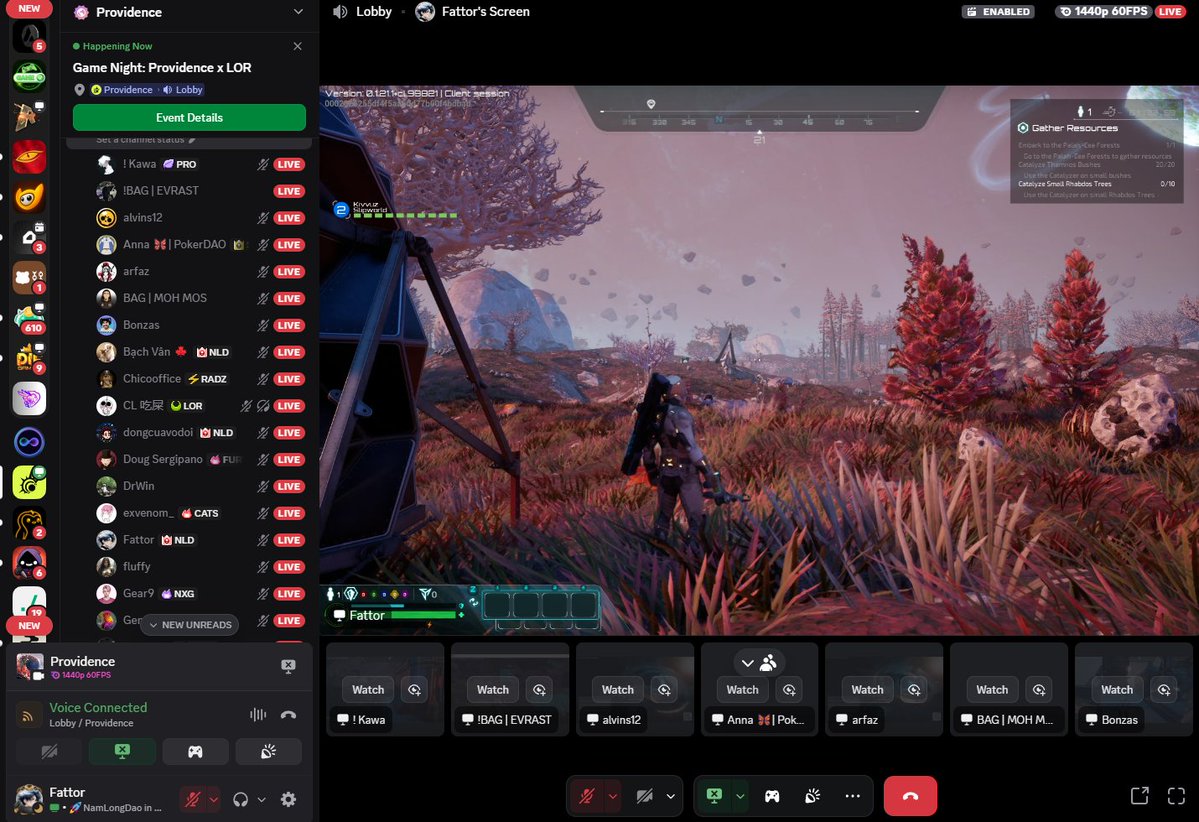This screenshot has width=1199, height=822.
Task: Open output device dropdown in user panel
Action: [x=262, y=799]
